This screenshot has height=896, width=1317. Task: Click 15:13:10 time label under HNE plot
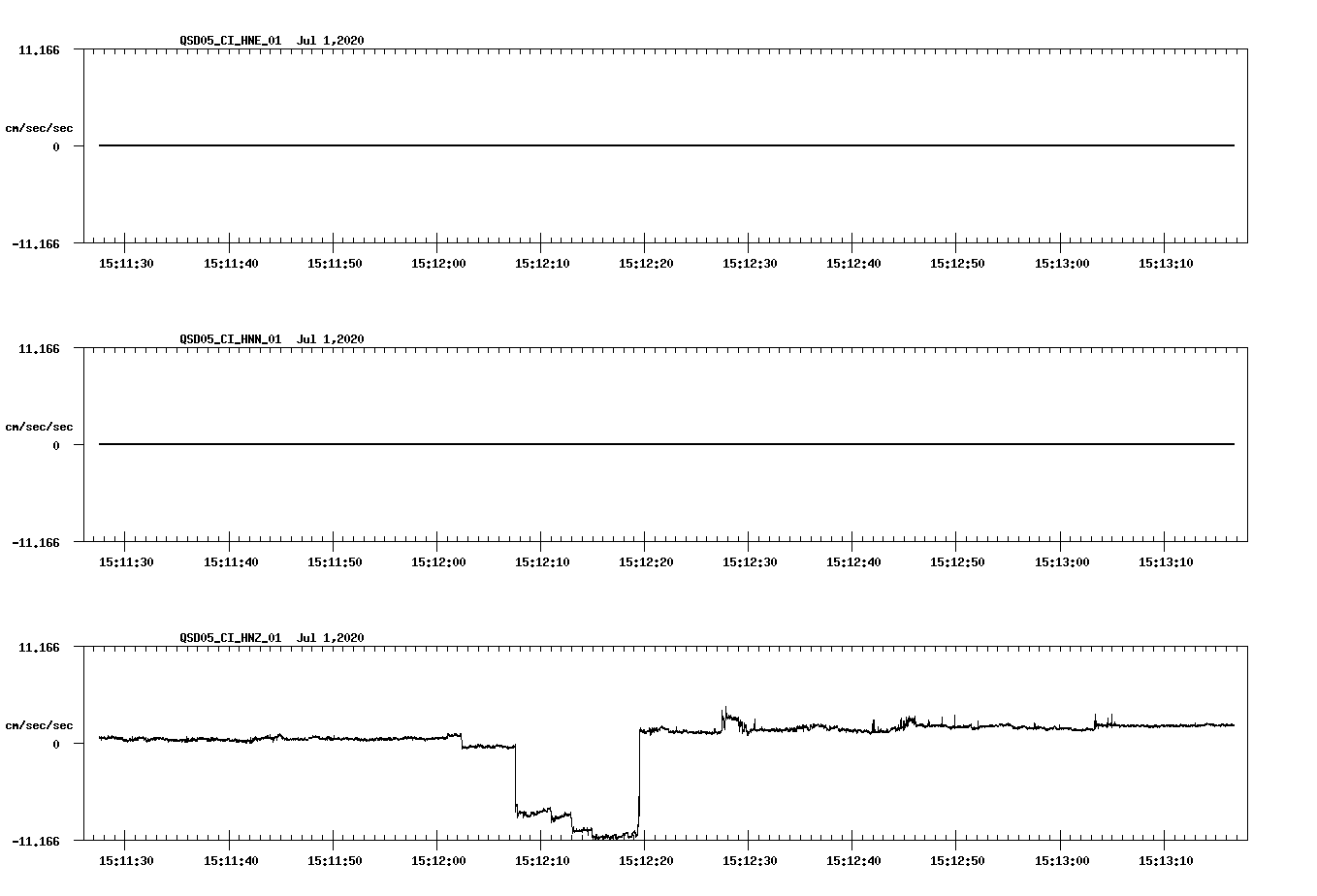pyautogui.click(x=1166, y=264)
